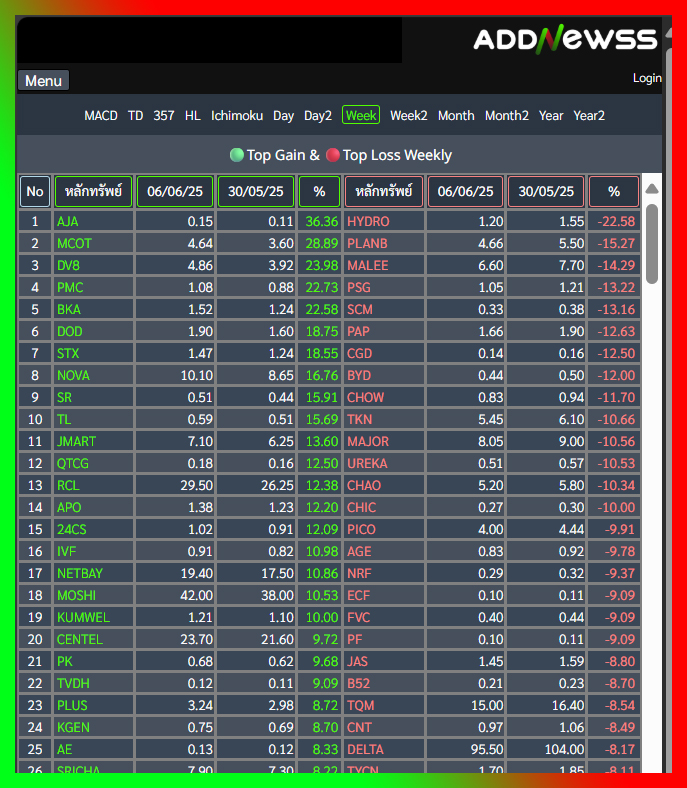Open the RCL stock symbol

pos(68,485)
